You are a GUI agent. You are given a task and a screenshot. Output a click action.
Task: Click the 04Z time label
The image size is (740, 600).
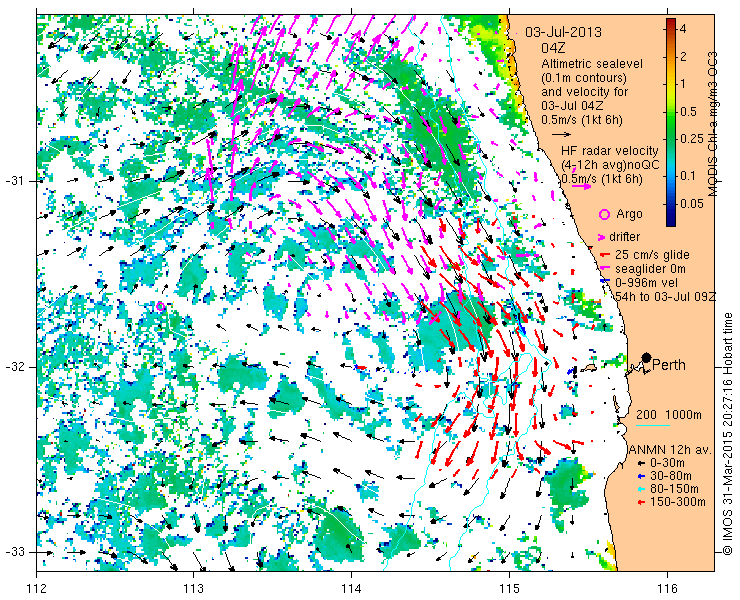(x=554, y=48)
